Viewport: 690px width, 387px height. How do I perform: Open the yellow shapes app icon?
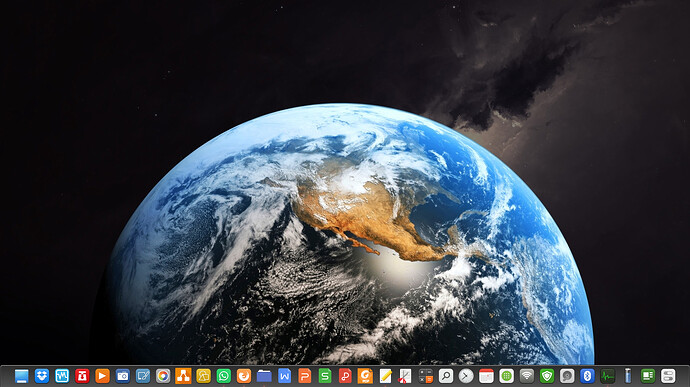203,376
